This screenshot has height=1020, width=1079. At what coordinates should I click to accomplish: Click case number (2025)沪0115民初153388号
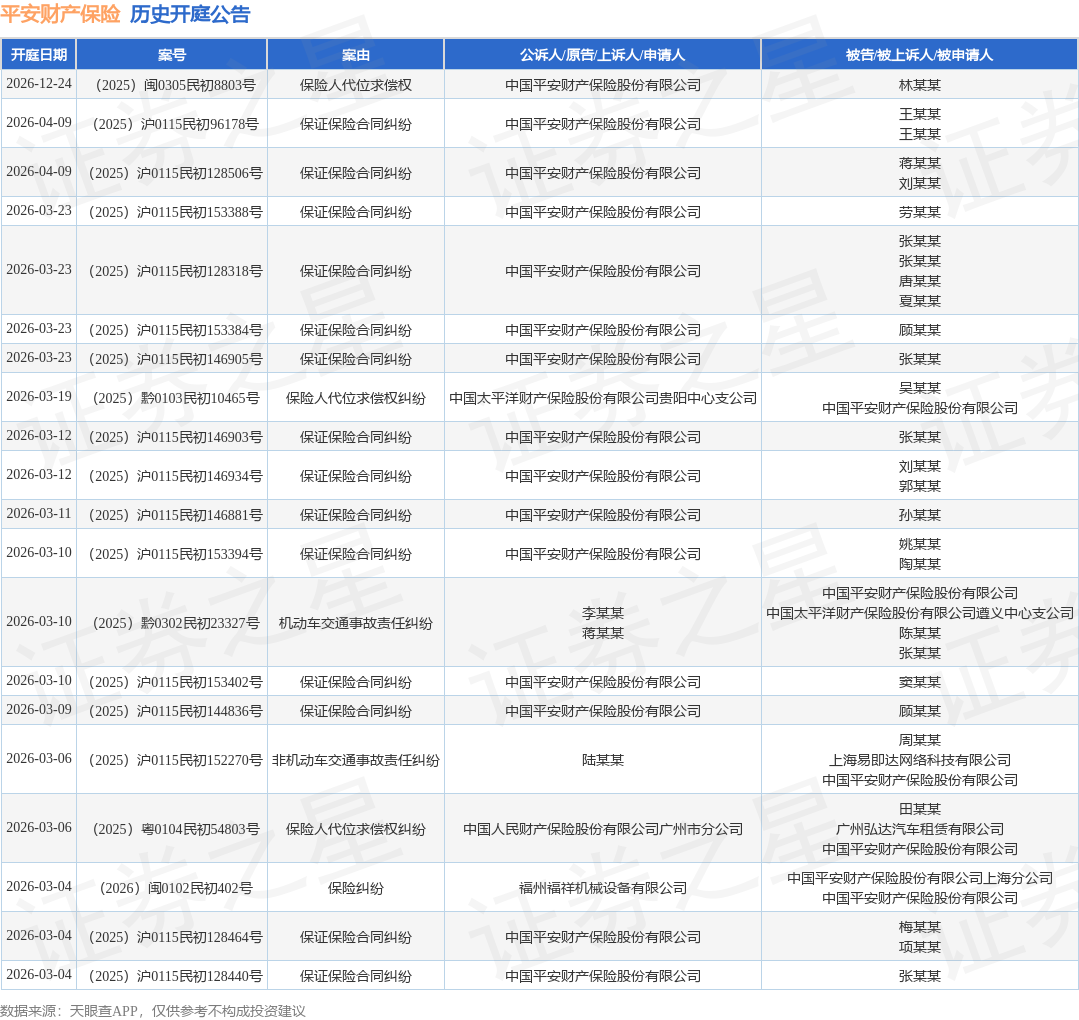tap(171, 213)
